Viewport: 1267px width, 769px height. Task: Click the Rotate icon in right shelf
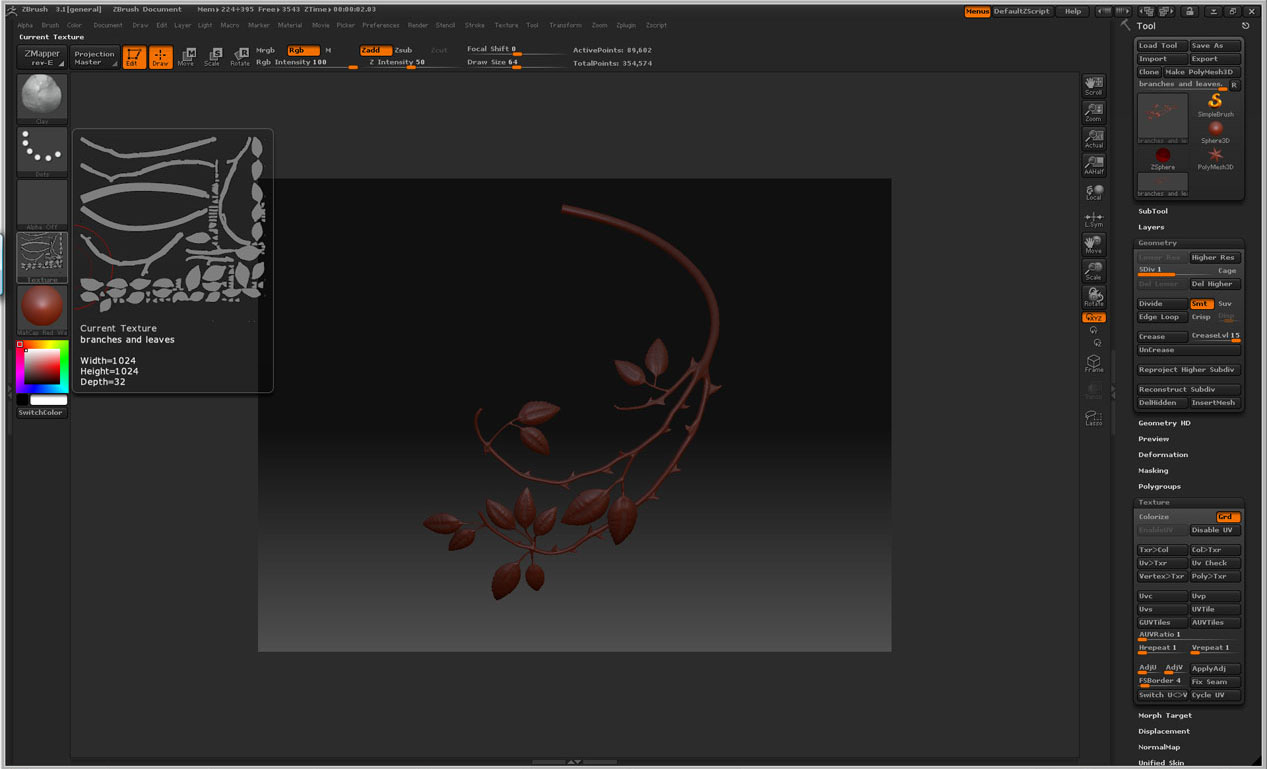(x=1094, y=297)
